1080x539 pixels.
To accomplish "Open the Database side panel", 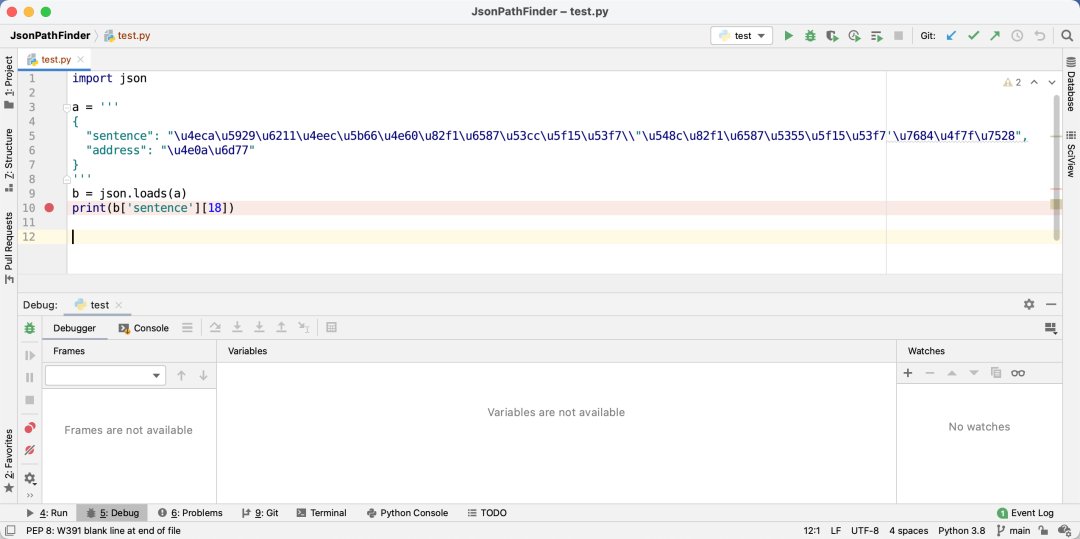I will (x=1071, y=84).
